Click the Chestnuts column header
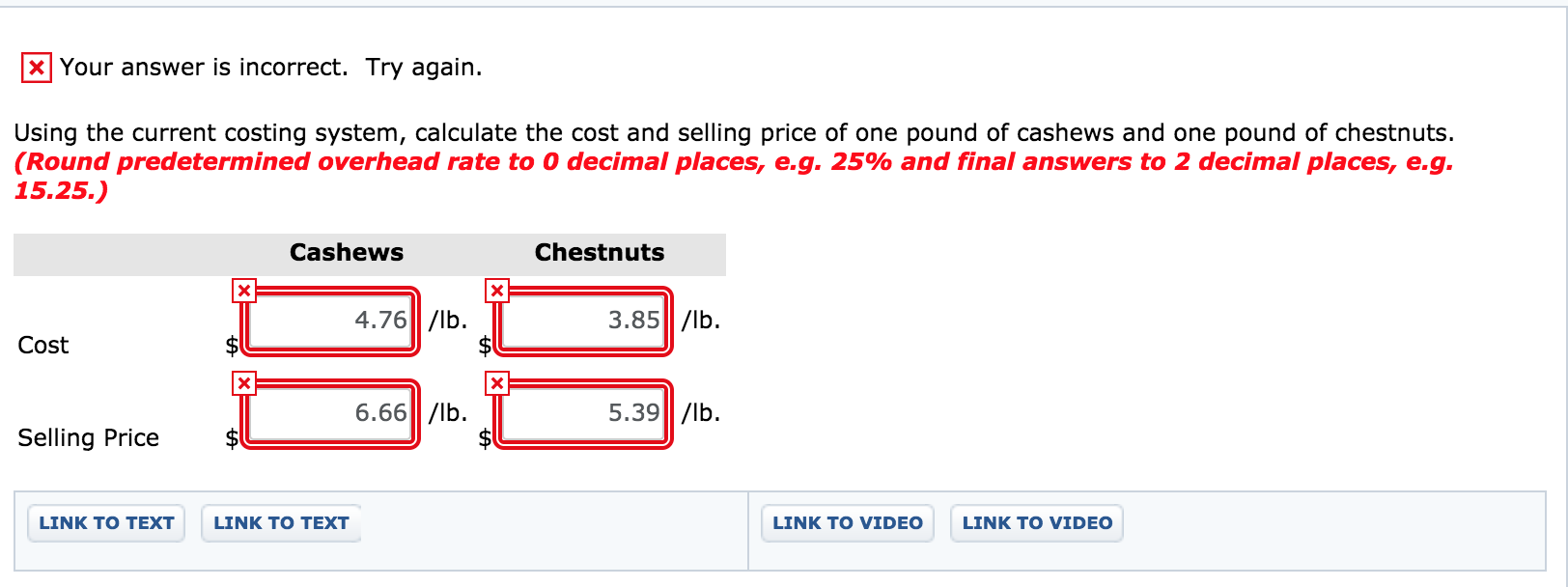 click(599, 252)
